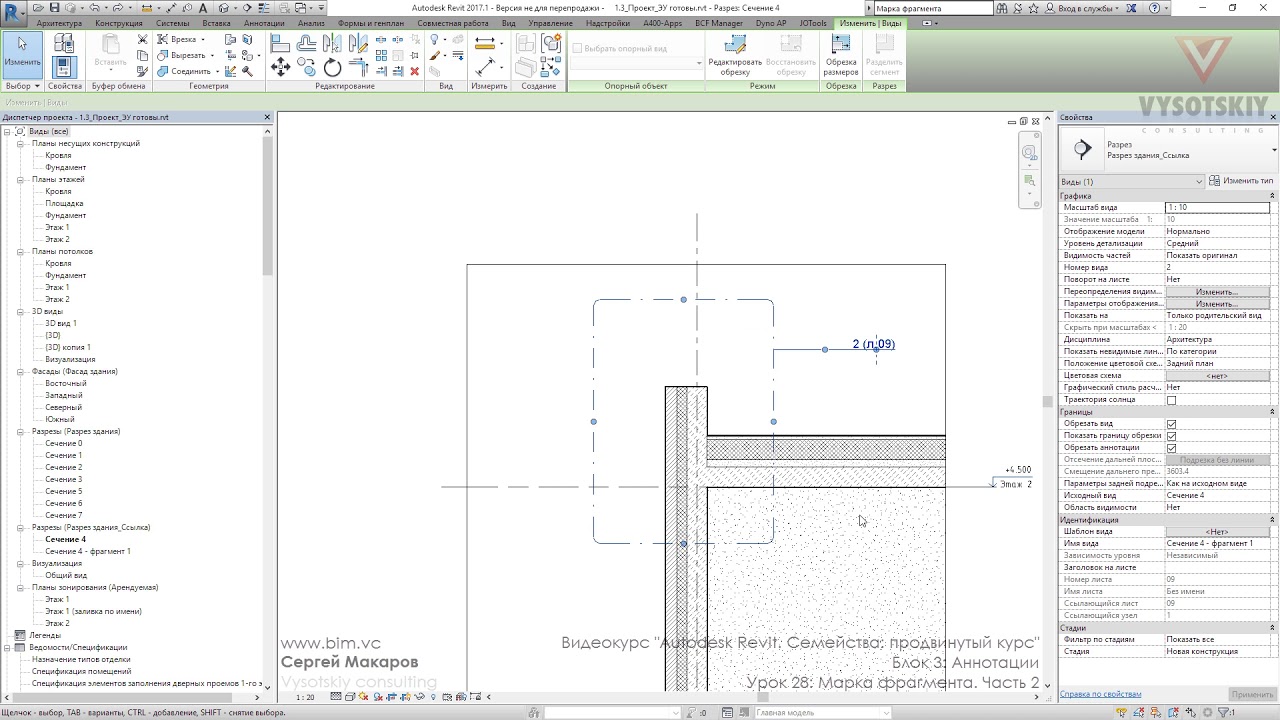Open Справка по свойствам link

tap(1101, 694)
